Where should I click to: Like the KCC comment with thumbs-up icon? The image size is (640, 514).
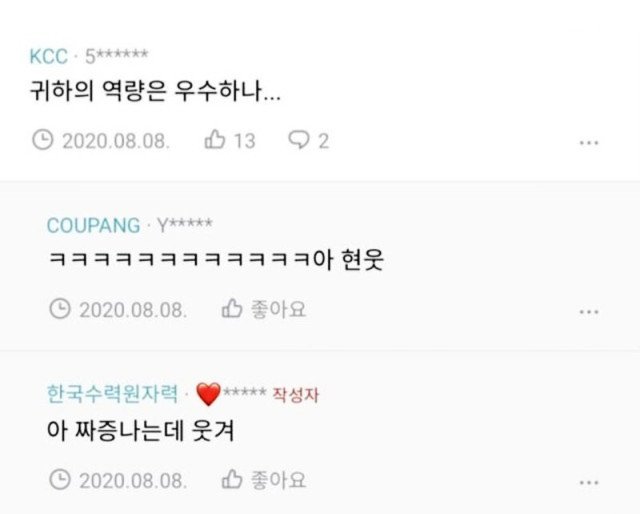pyautogui.click(x=215, y=139)
